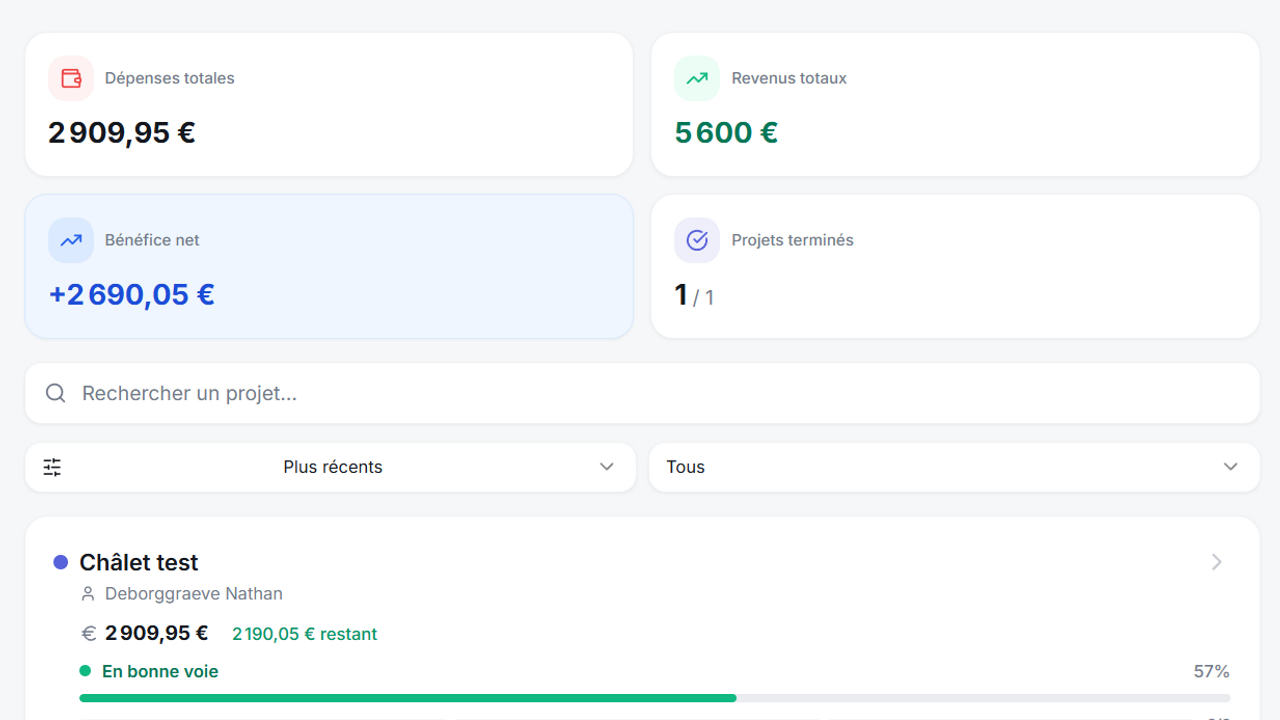Click the euro icon before 2 909,95 €
Image resolution: width=1280 pixels, height=720 pixels.
click(x=89, y=634)
